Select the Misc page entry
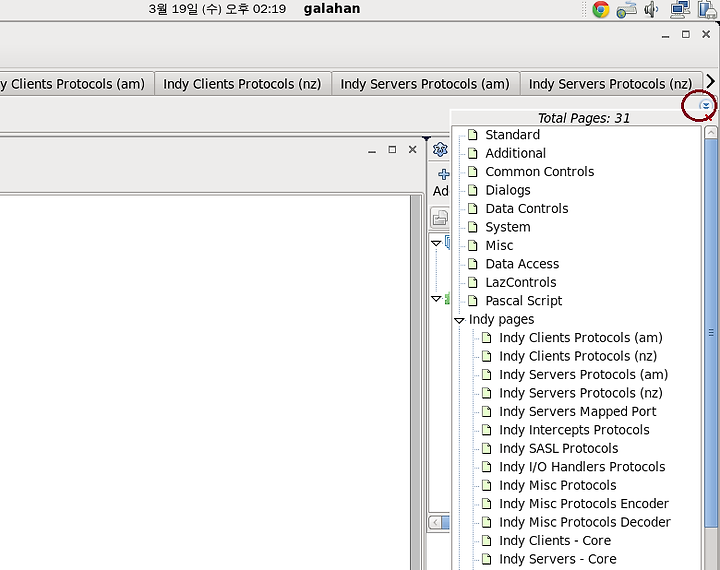 coord(499,245)
